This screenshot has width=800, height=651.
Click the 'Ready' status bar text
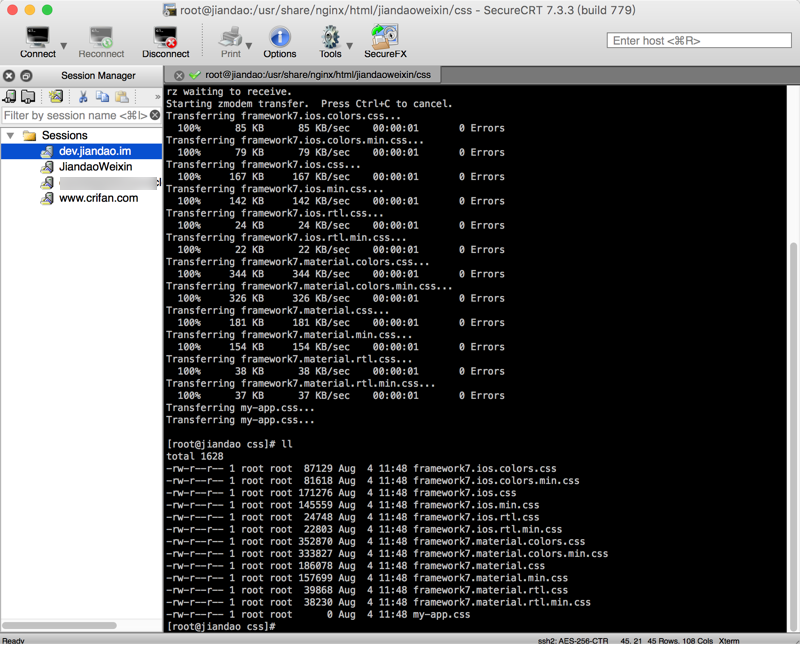(x=13, y=641)
